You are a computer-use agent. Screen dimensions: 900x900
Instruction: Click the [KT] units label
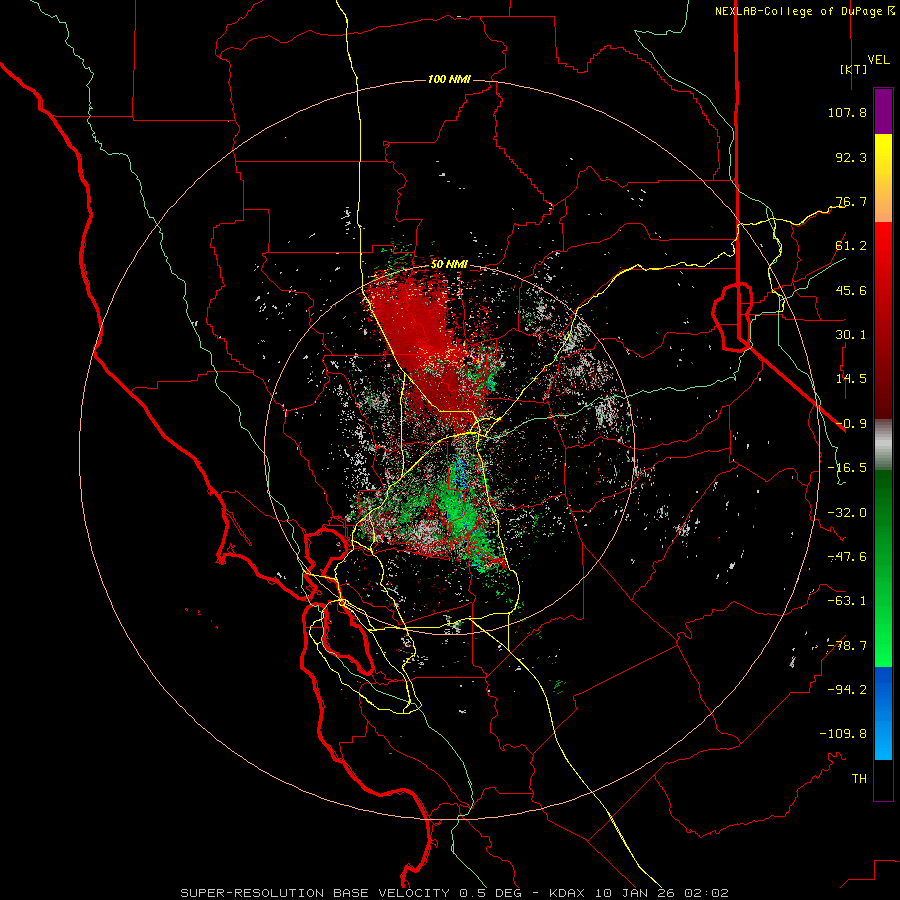click(853, 69)
